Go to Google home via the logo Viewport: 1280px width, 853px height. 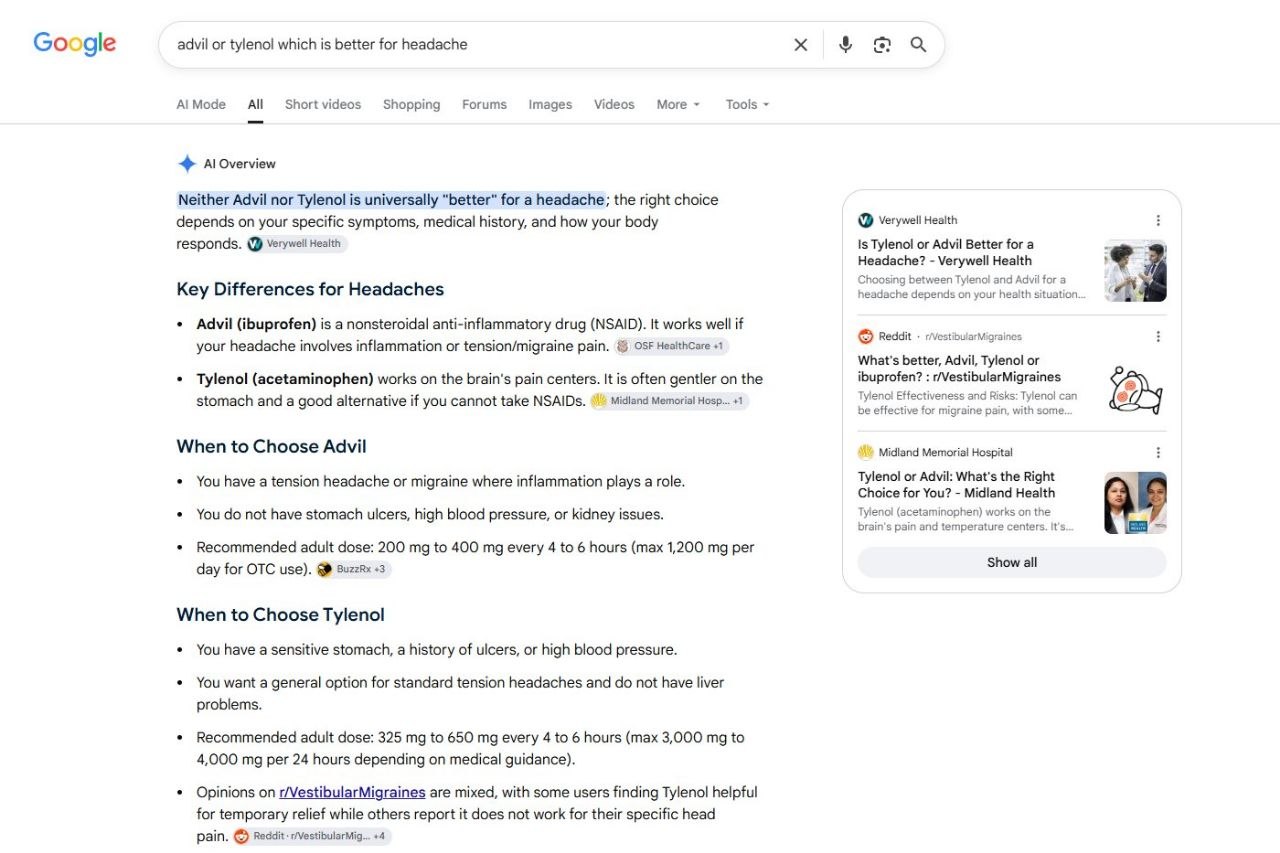pyautogui.click(x=75, y=44)
